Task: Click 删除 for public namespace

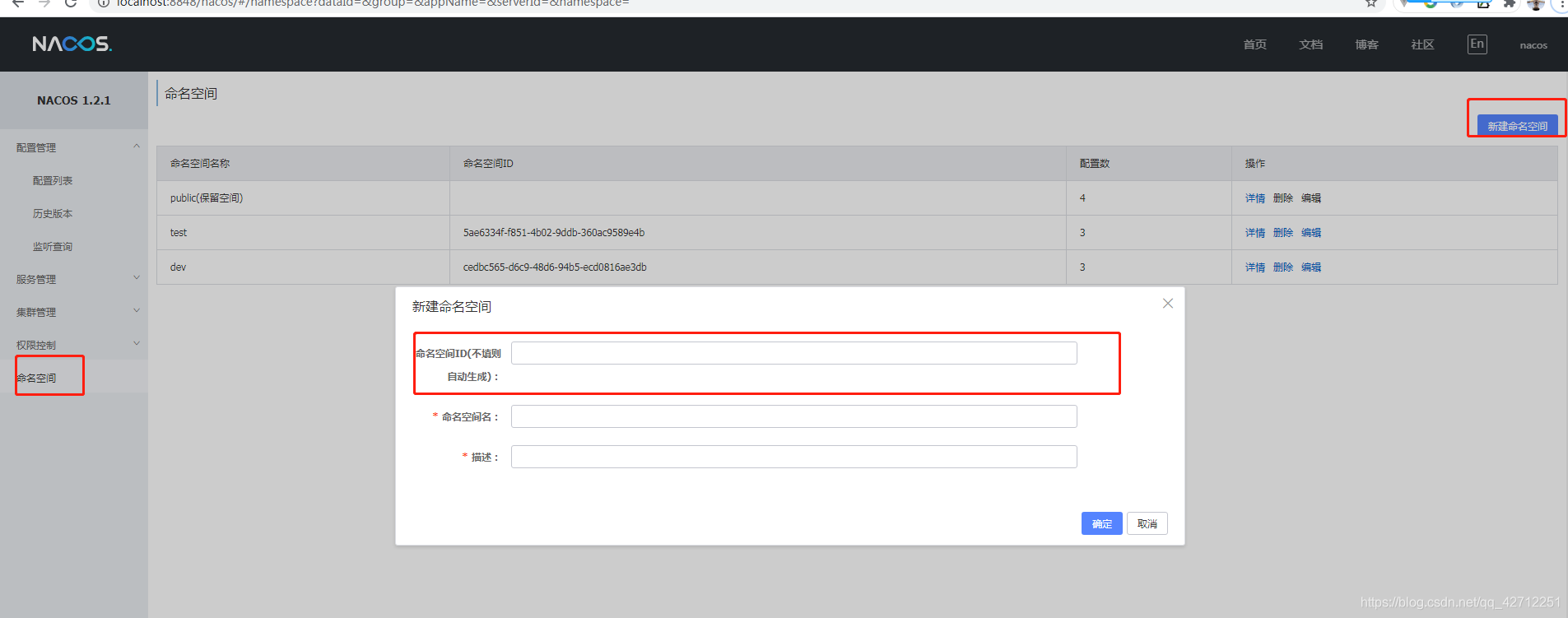Action: point(1282,198)
